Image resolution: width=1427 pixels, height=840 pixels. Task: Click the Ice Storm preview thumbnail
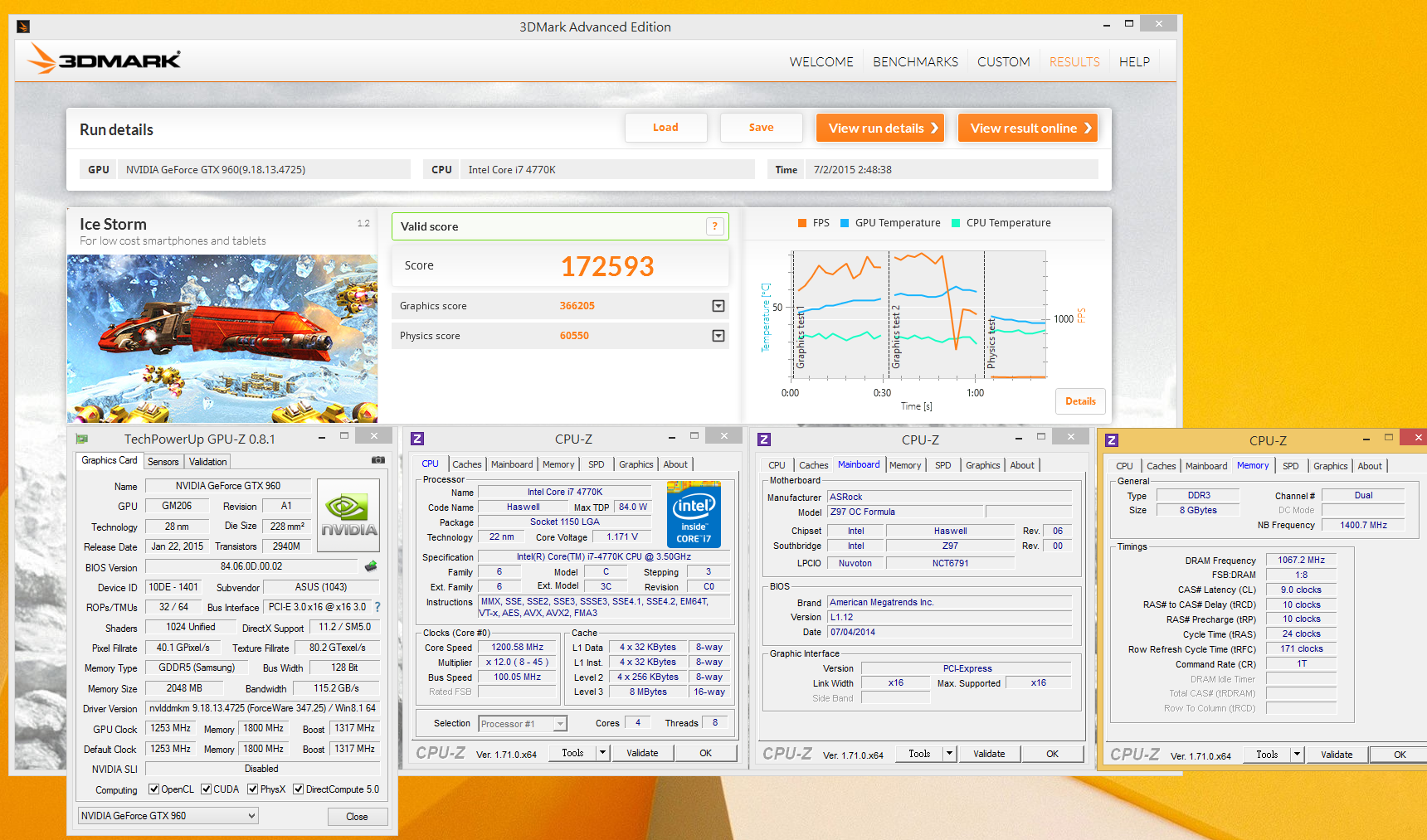[222, 338]
